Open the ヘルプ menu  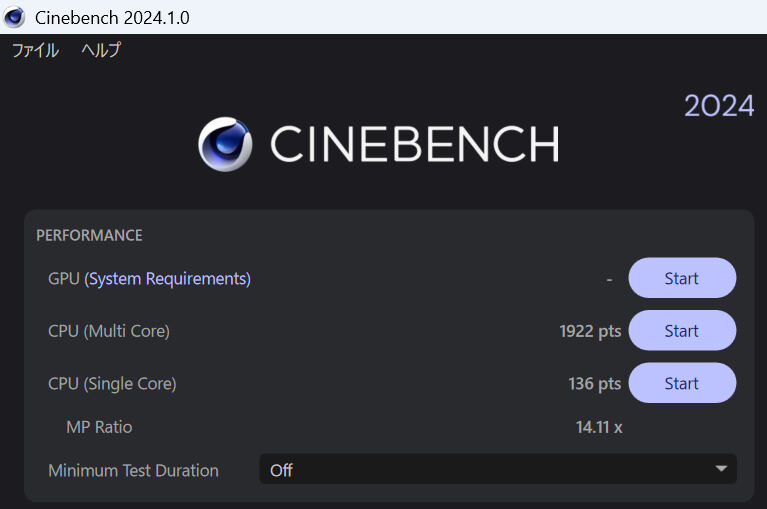[x=101, y=50]
